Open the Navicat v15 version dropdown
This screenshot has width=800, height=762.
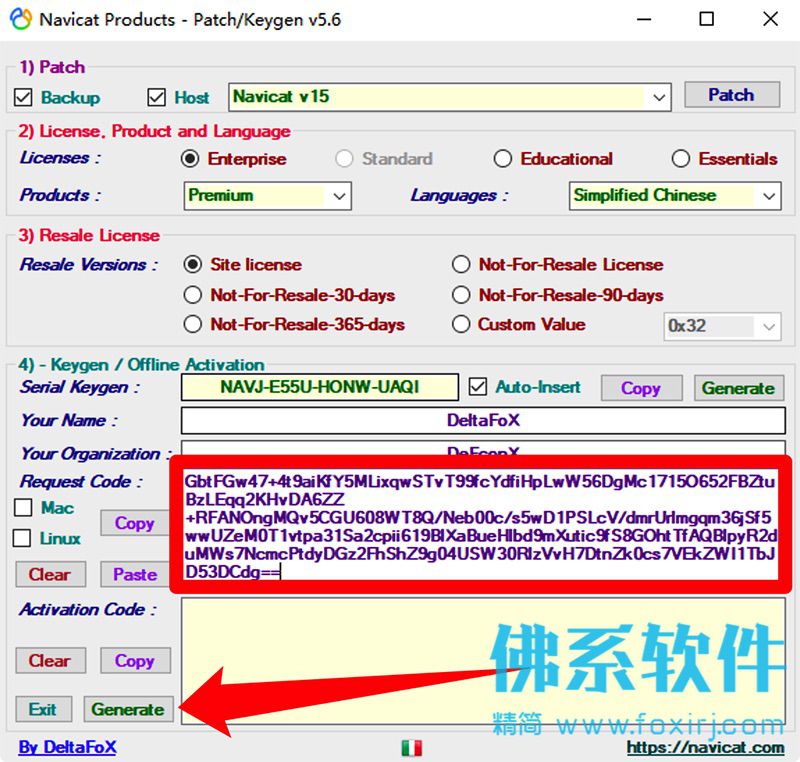449,96
